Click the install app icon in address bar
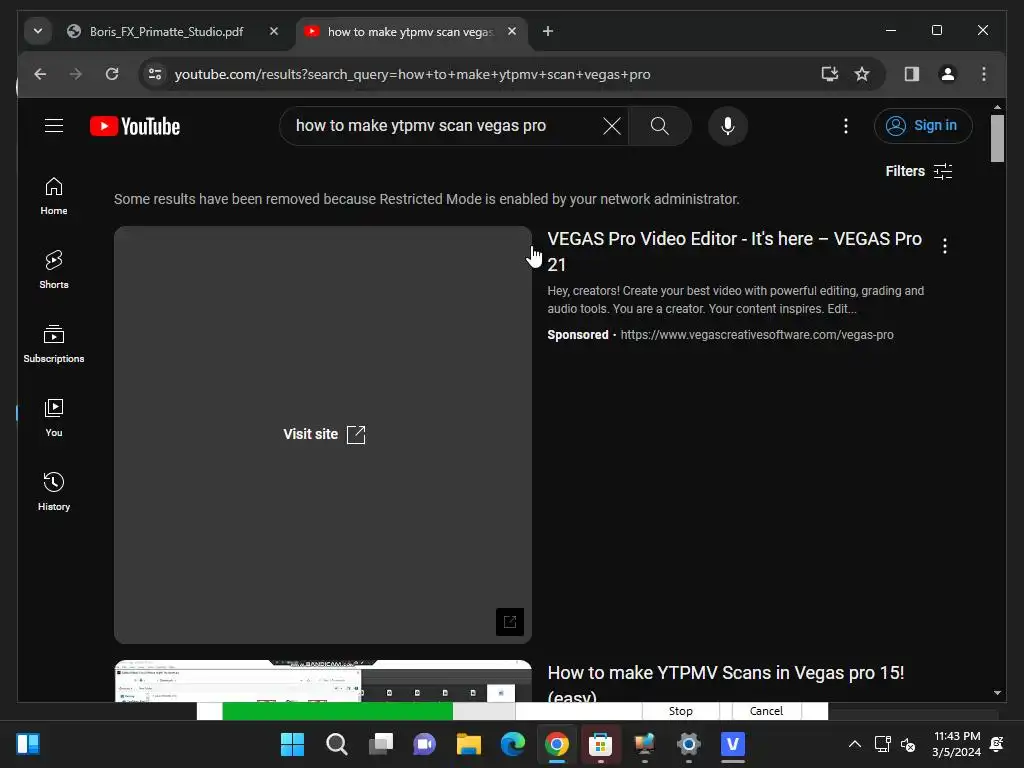1024x768 pixels. pyautogui.click(x=829, y=74)
